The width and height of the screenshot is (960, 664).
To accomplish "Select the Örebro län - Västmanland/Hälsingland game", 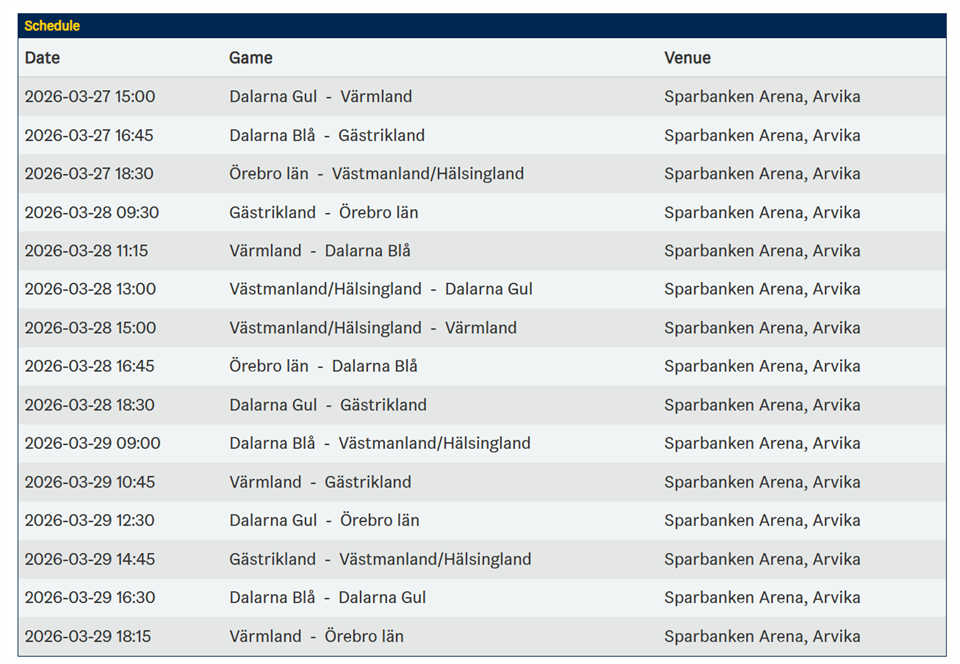I will pyautogui.click(x=376, y=174).
